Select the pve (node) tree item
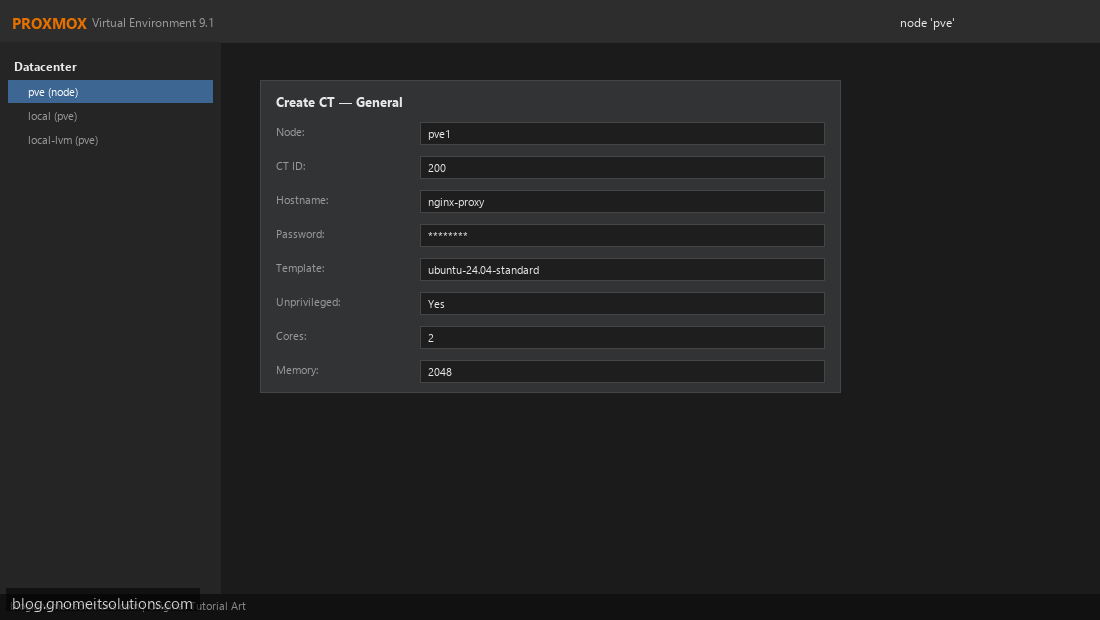 click(110, 92)
